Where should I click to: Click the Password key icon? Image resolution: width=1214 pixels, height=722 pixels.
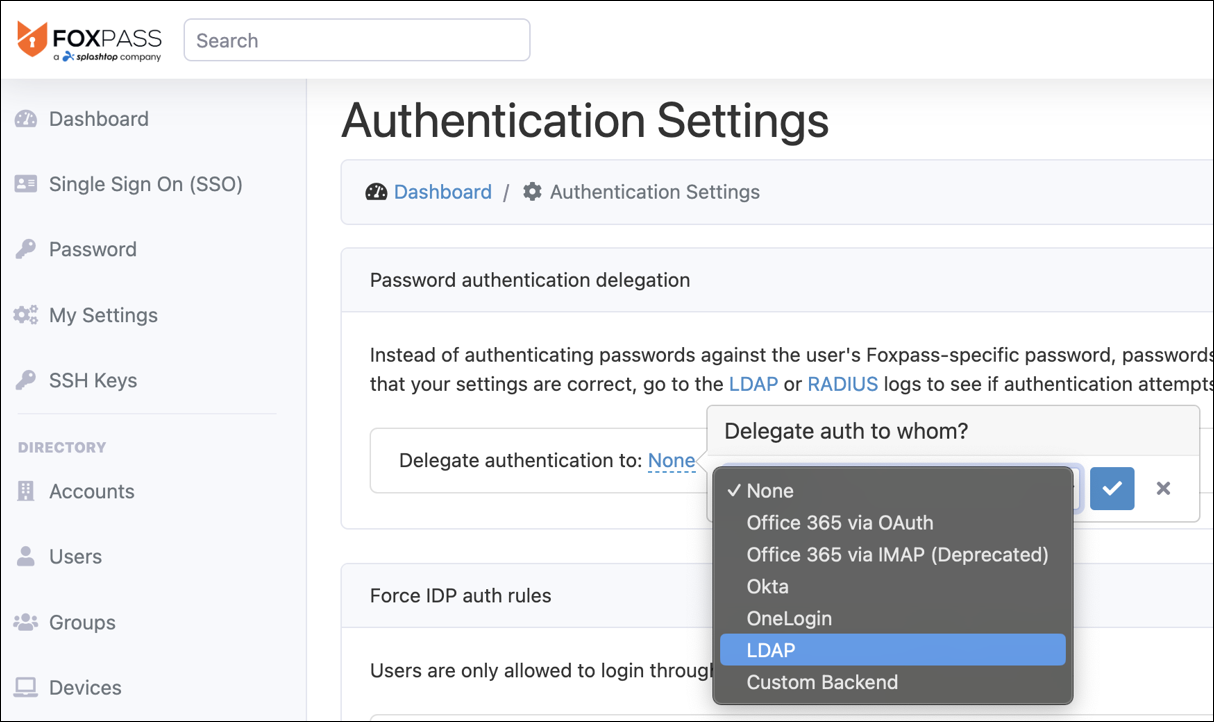[x=26, y=250]
